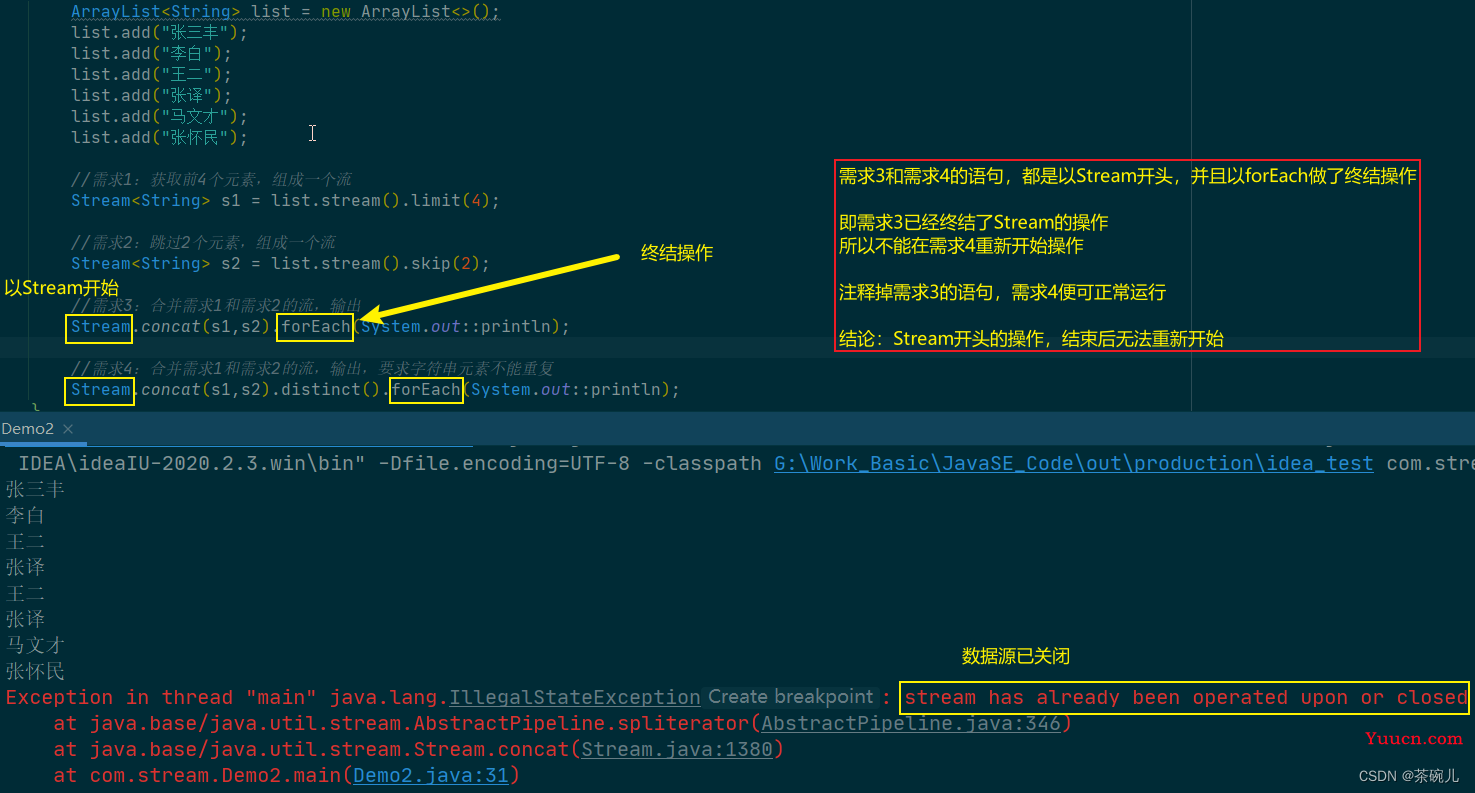Click the distinct() call in the code
This screenshot has width=1475, height=793.
pyautogui.click(x=326, y=389)
